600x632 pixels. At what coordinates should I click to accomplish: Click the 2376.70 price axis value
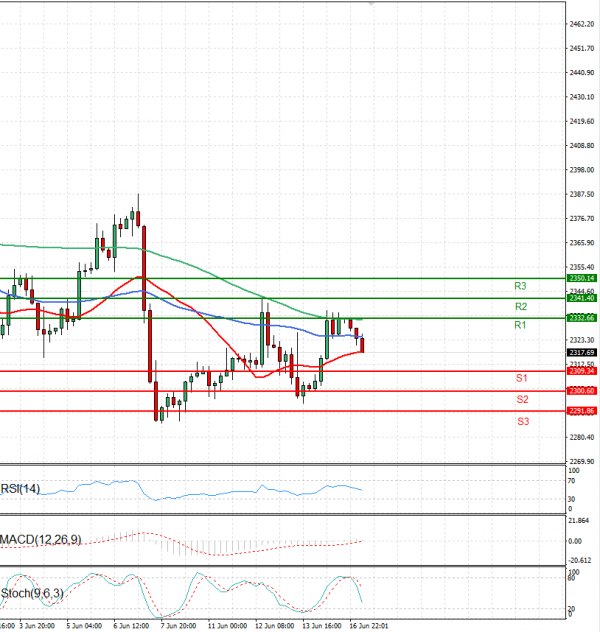pyautogui.click(x=581, y=218)
